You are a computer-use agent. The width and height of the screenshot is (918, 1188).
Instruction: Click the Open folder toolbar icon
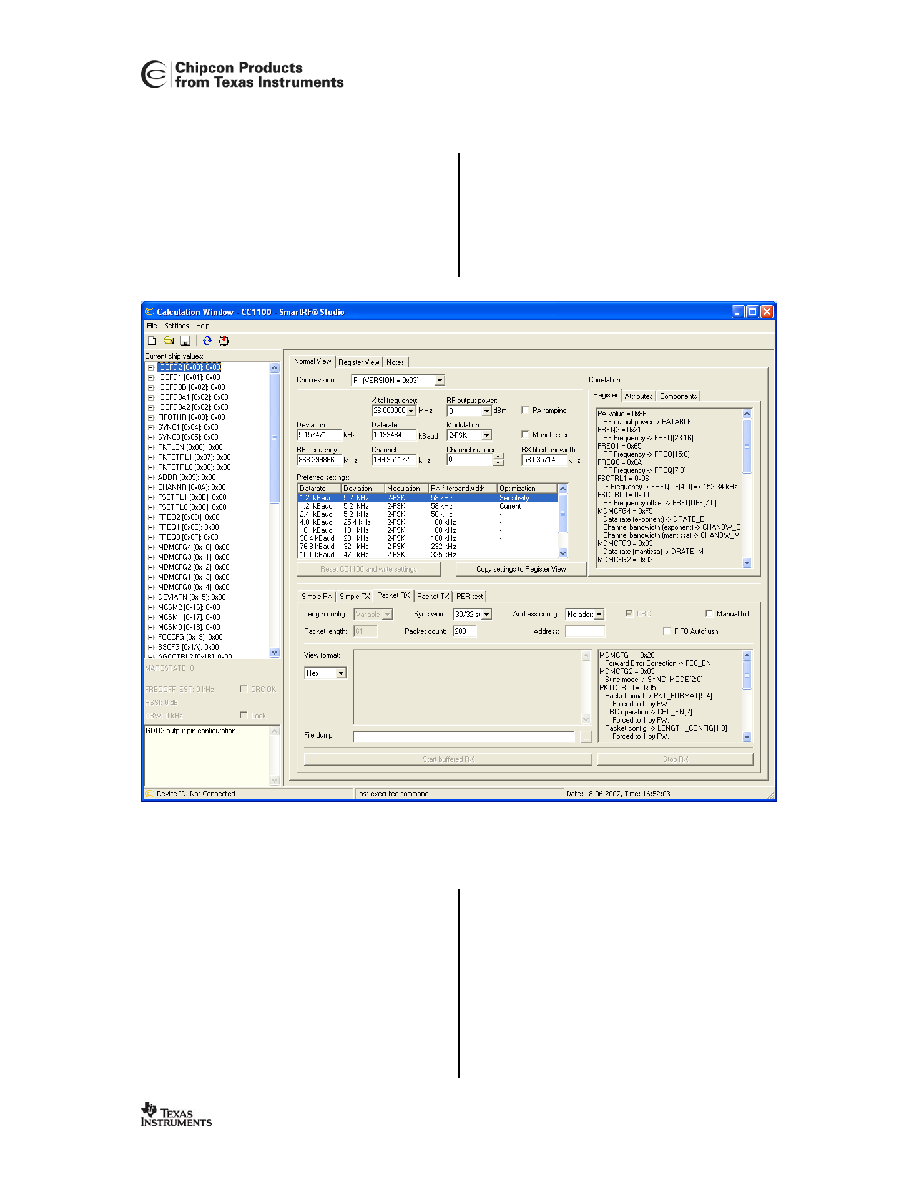[x=169, y=341]
